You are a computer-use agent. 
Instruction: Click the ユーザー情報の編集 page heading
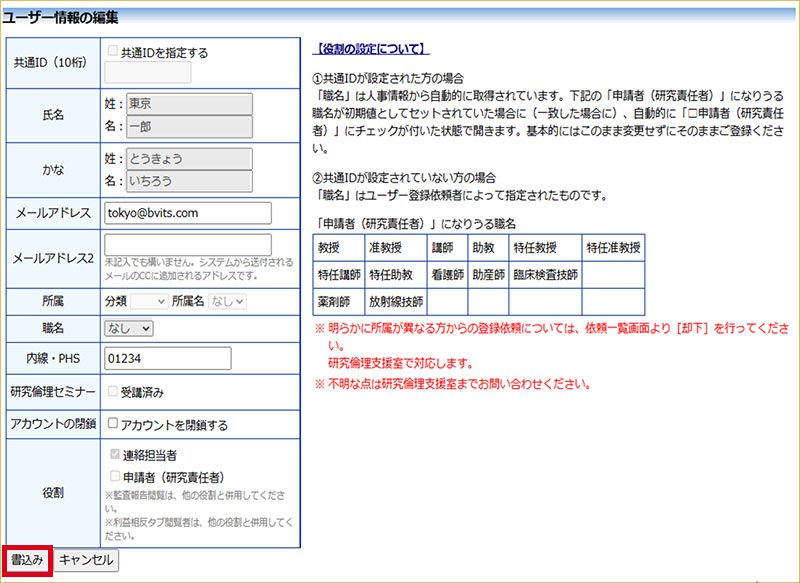tap(60, 17)
